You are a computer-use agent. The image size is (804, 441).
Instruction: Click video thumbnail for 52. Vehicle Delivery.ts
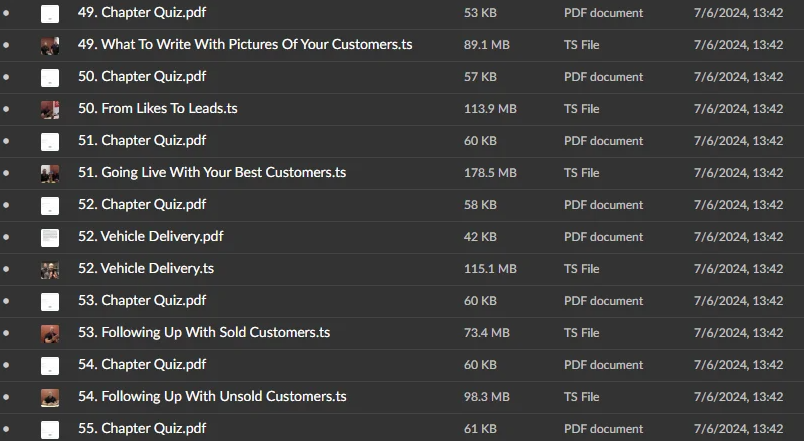coord(50,269)
